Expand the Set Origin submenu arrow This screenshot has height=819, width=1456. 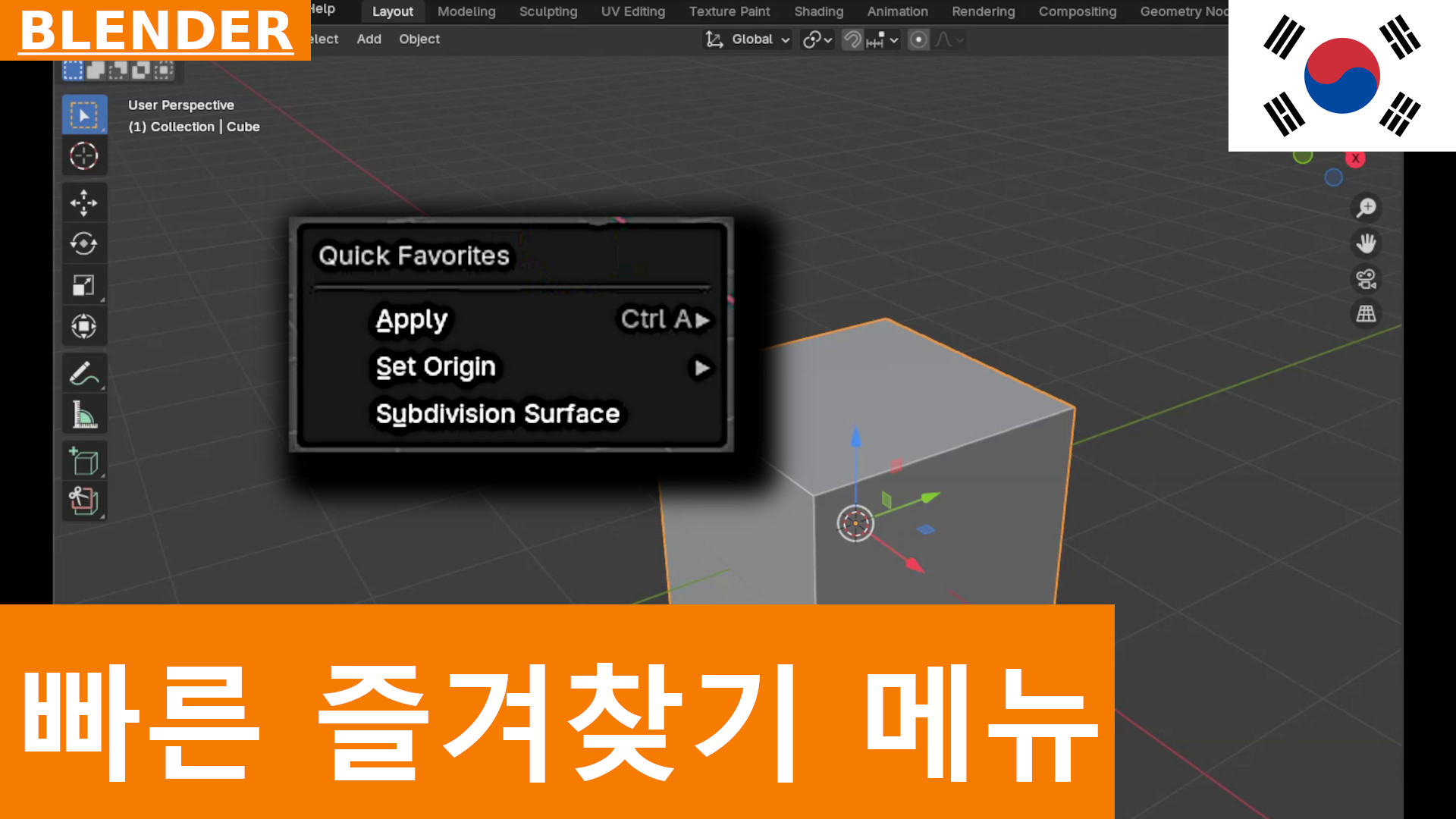[702, 368]
